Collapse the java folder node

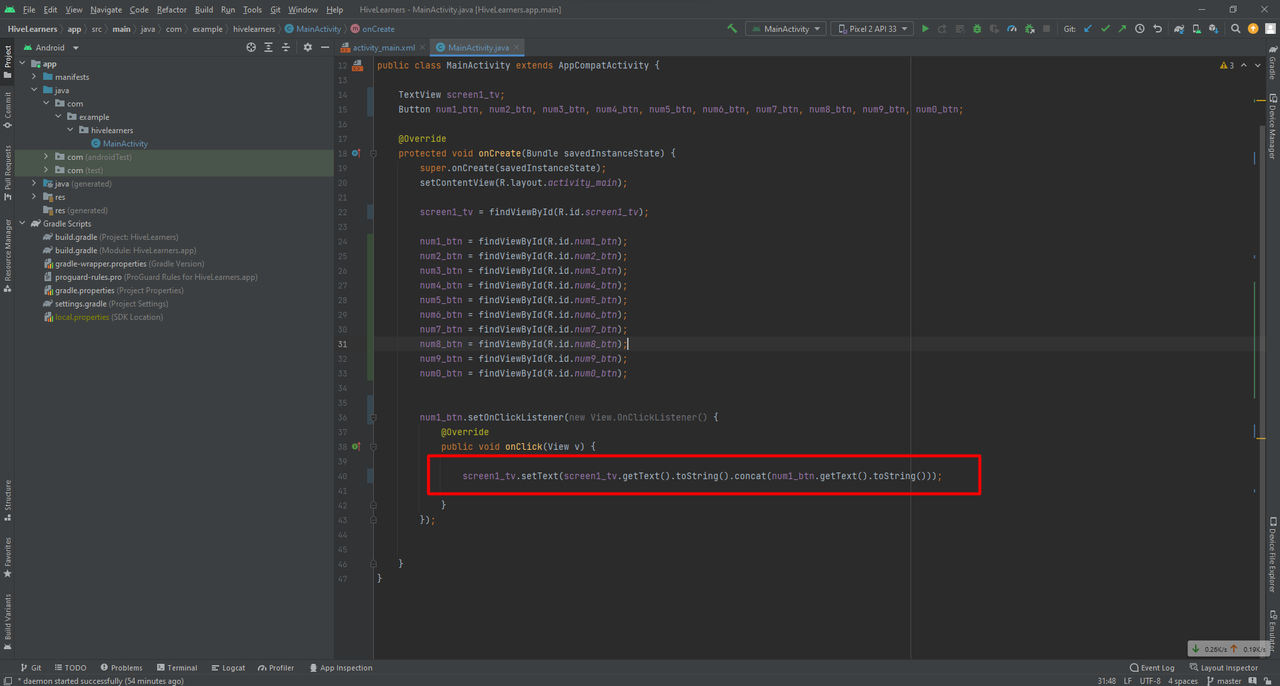click(x=34, y=90)
